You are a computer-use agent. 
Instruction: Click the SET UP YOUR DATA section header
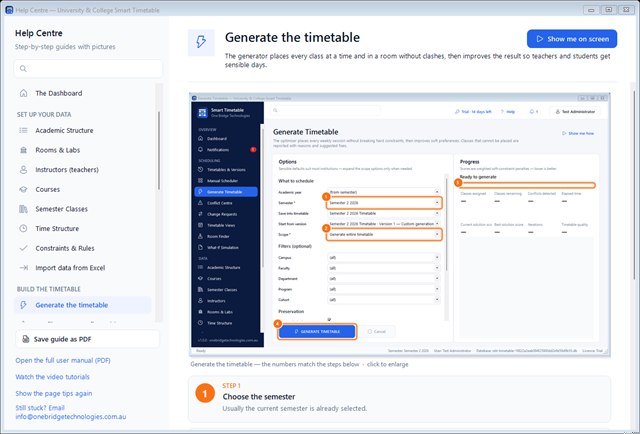[x=44, y=114]
